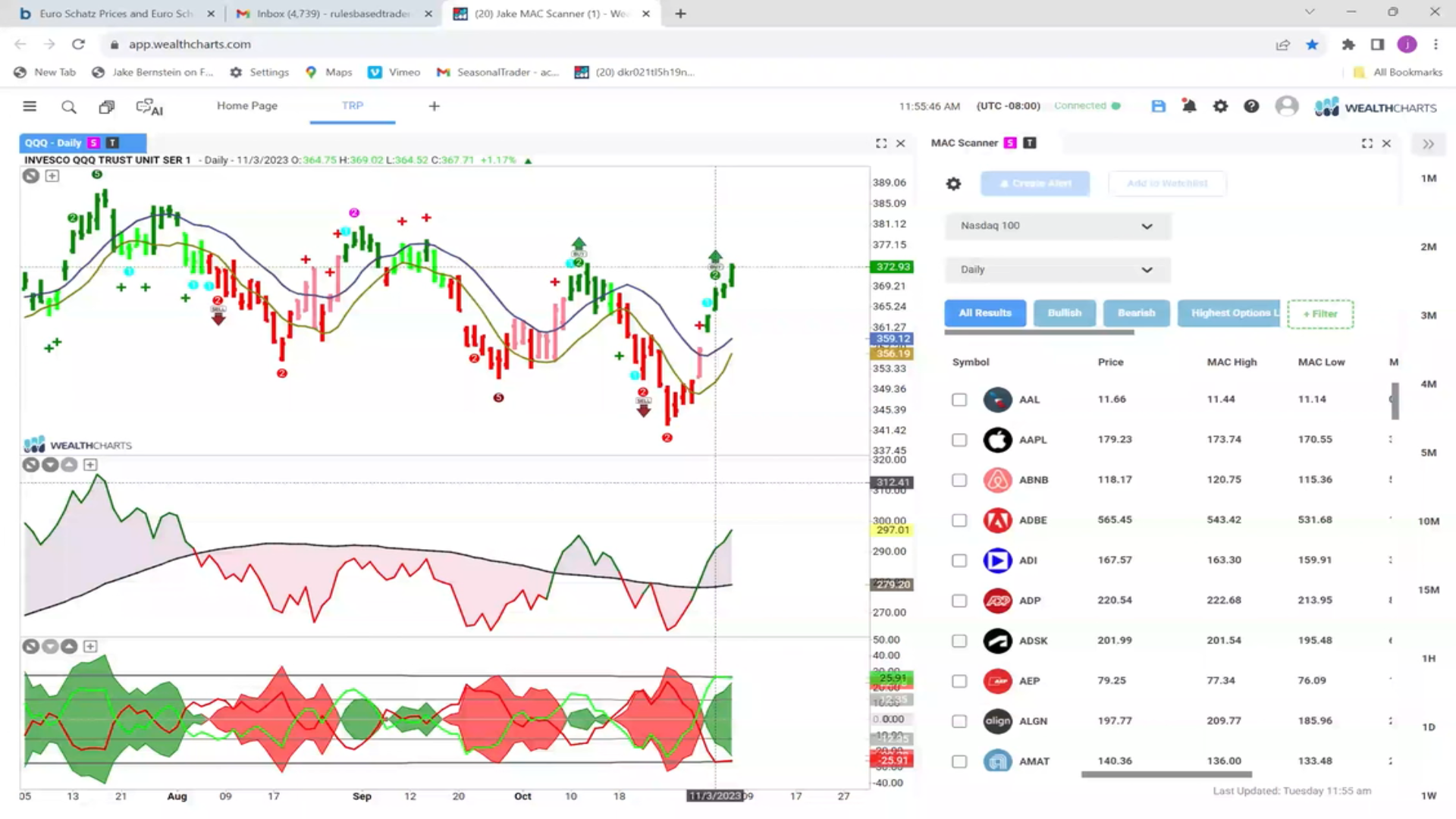This screenshot has width=1456, height=819.
Task: Move the middle indicator pane down
Action: [50, 465]
